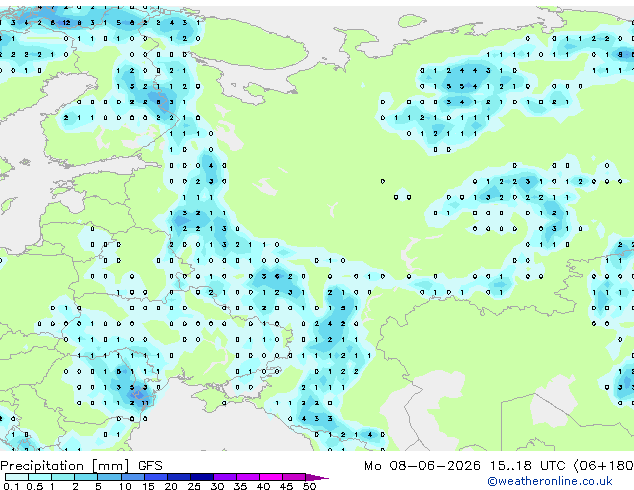Select the 0.1–0.5 mm legend swatch
Screen dimensions: 634x490
click(17, 477)
